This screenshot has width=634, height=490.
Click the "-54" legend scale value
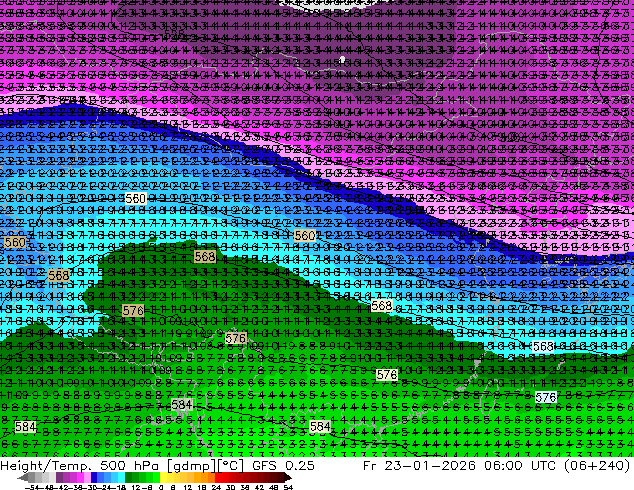pyautogui.click(x=32, y=488)
